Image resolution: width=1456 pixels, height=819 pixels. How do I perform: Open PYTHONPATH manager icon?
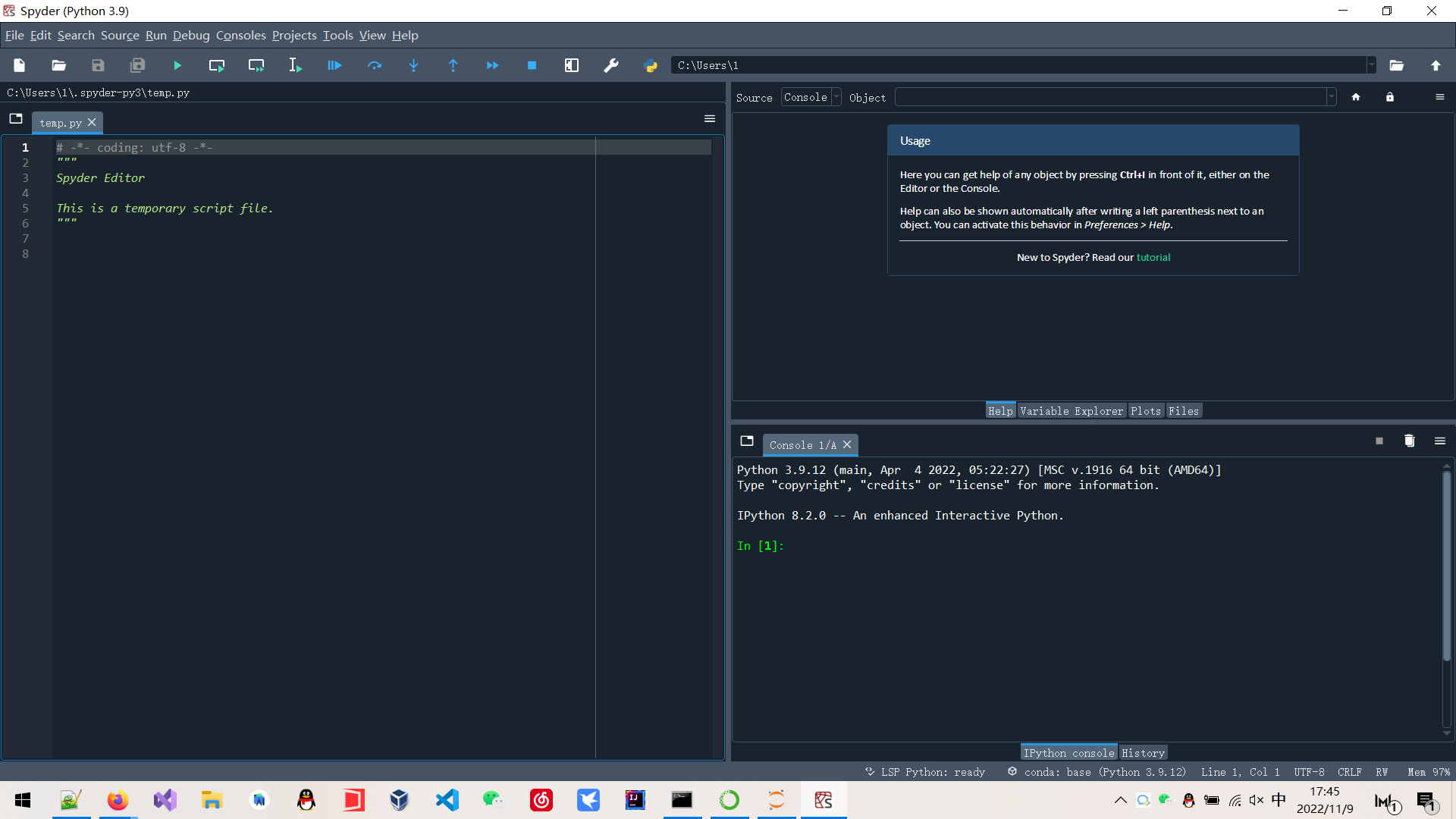click(651, 66)
